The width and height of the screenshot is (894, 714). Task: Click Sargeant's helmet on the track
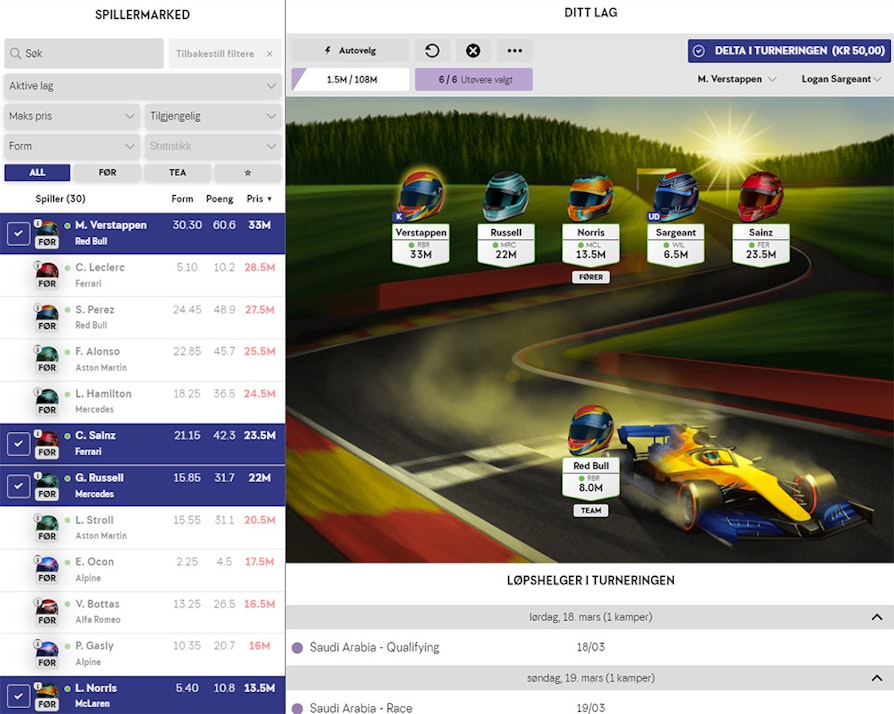(676, 196)
